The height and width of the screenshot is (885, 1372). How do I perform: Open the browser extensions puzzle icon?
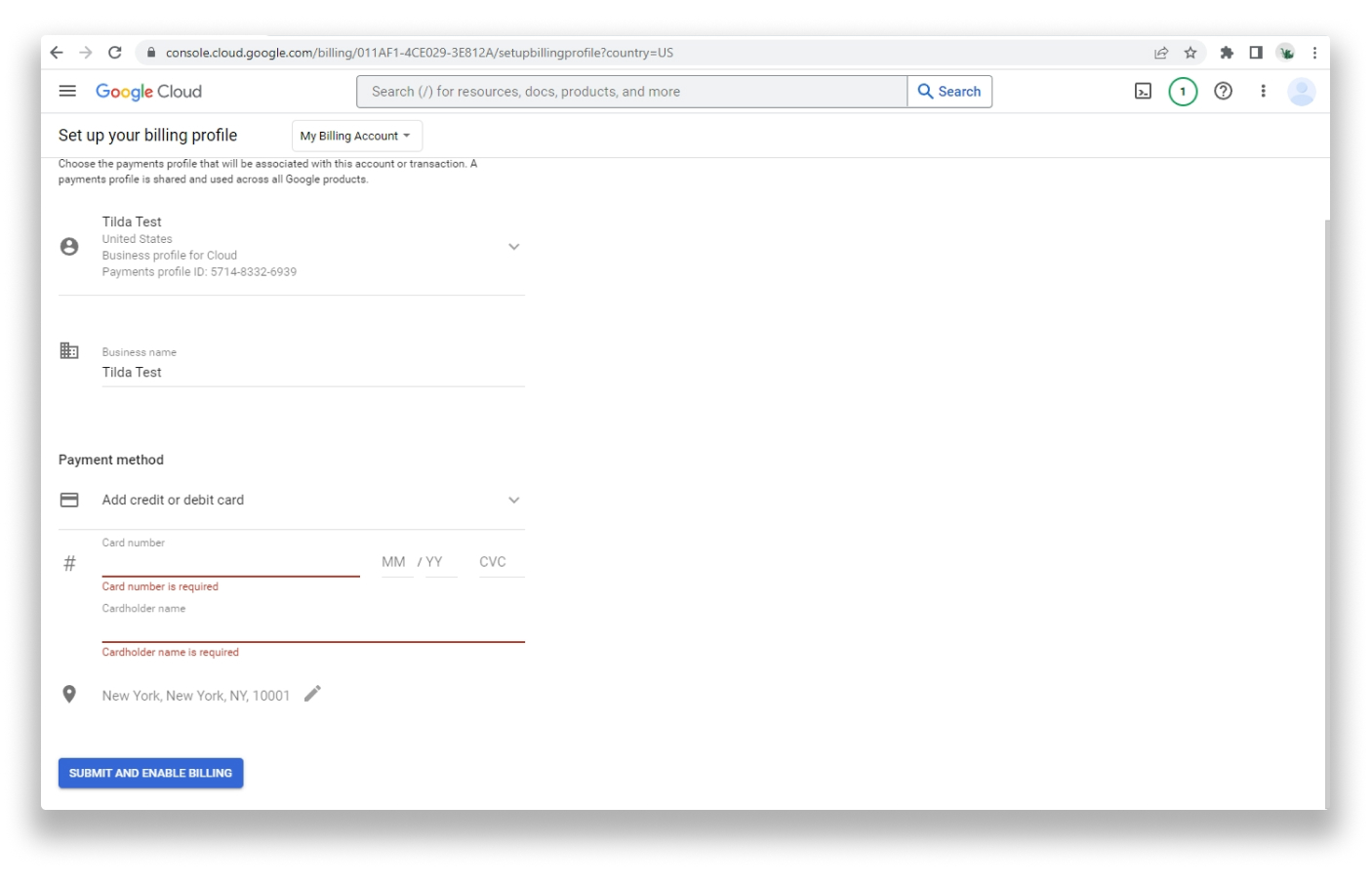pos(1227,53)
